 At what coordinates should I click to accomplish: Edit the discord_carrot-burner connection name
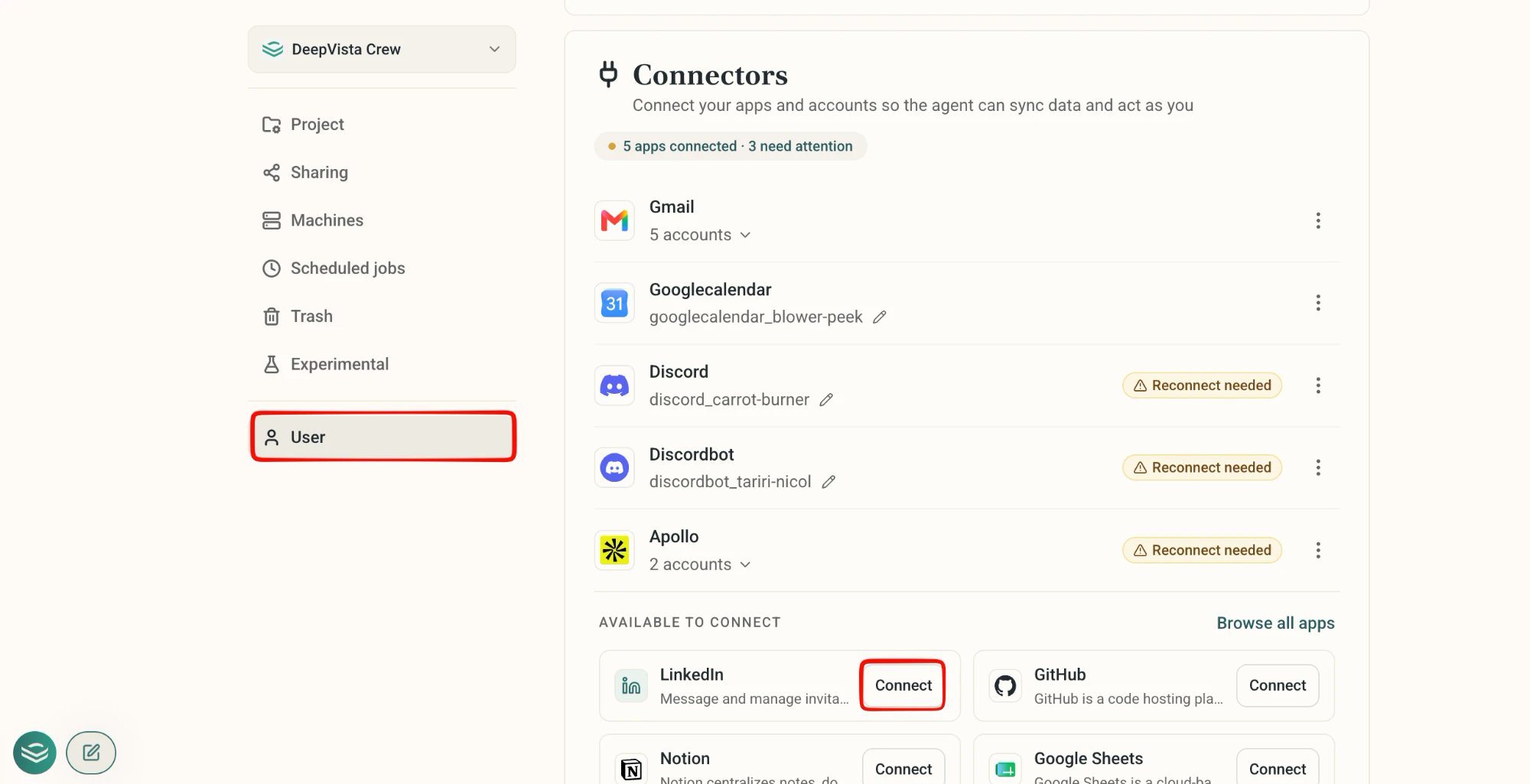tap(826, 399)
